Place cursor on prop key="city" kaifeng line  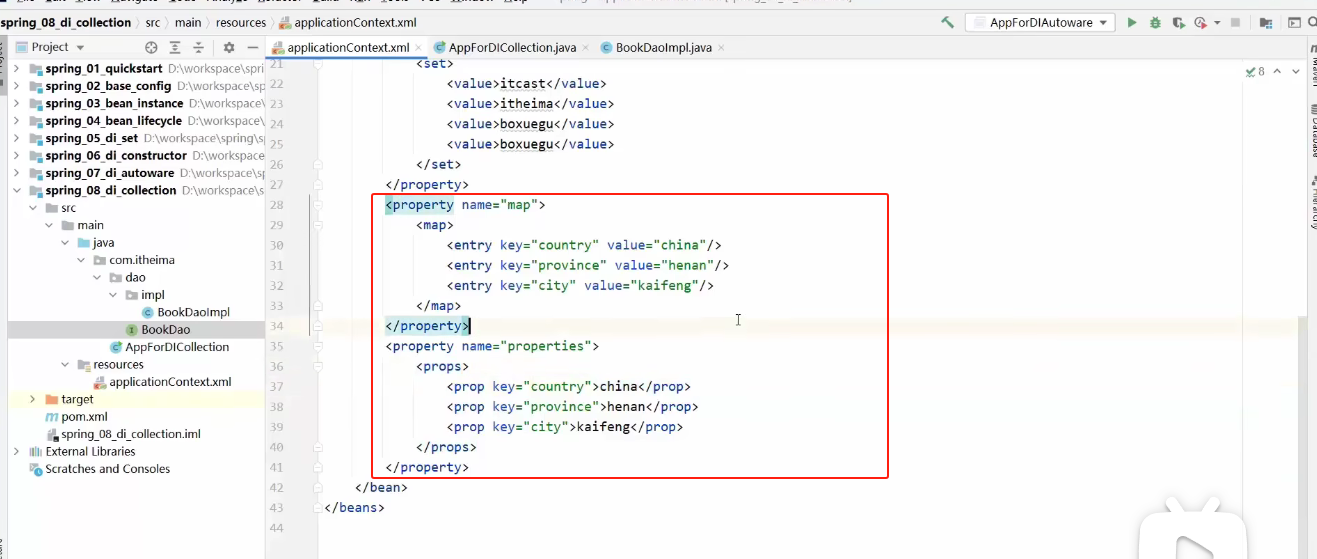[565, 427]
